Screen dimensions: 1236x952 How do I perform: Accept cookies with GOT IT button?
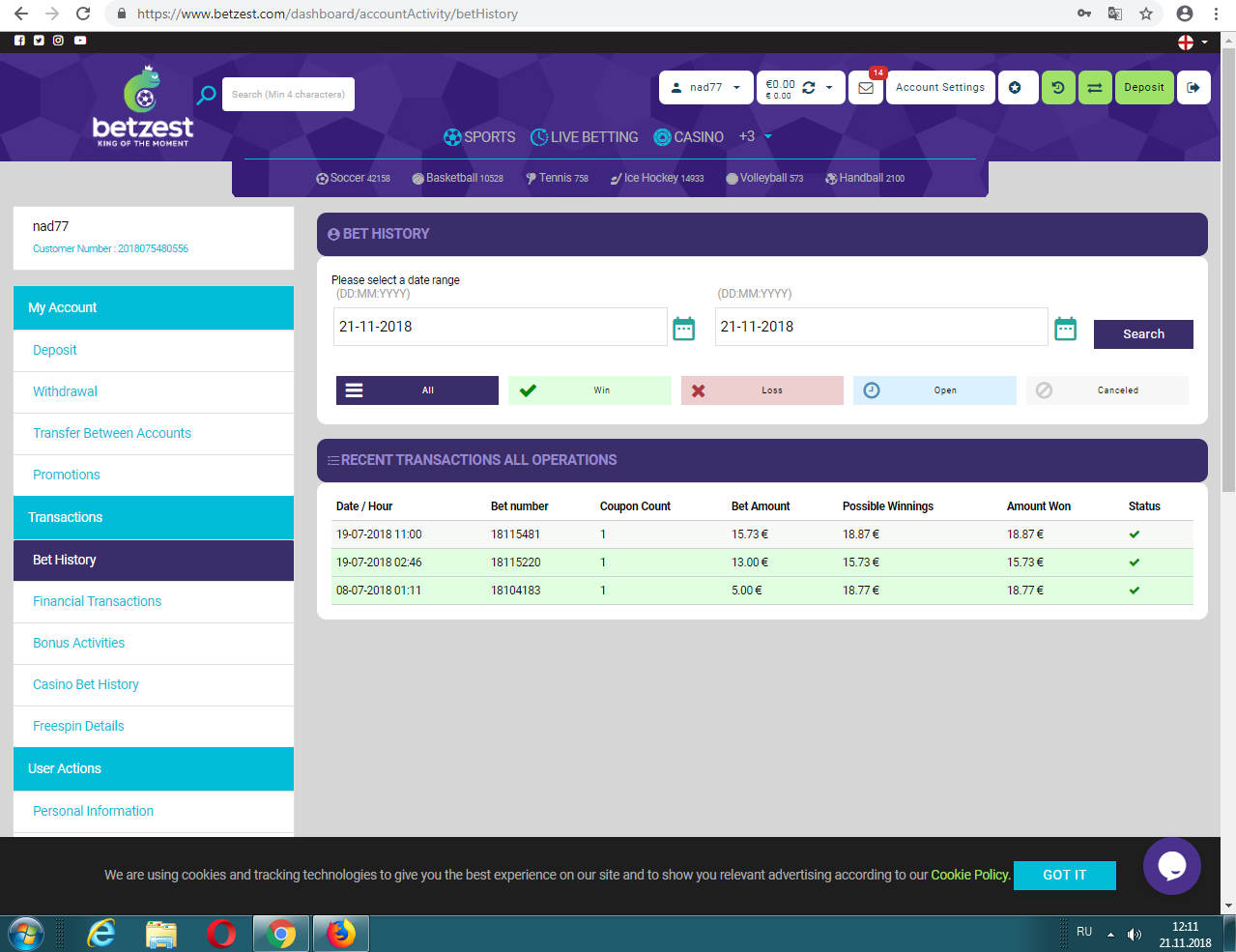coord(1064,875)
